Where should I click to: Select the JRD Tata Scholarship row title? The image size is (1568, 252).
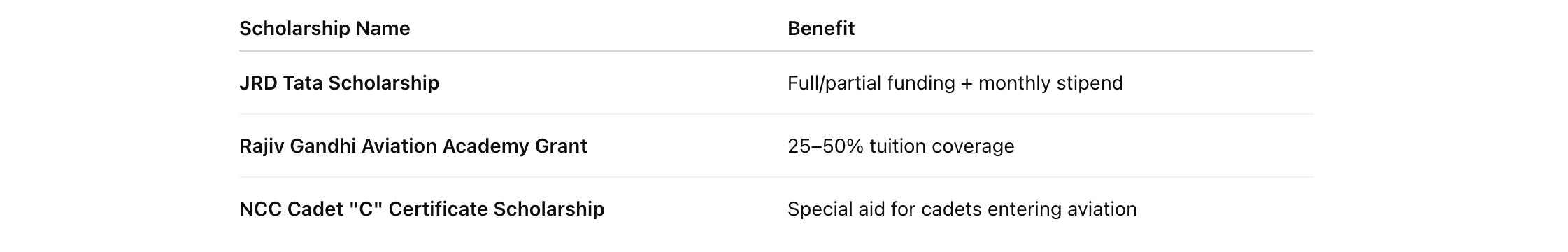coord(339,83)
